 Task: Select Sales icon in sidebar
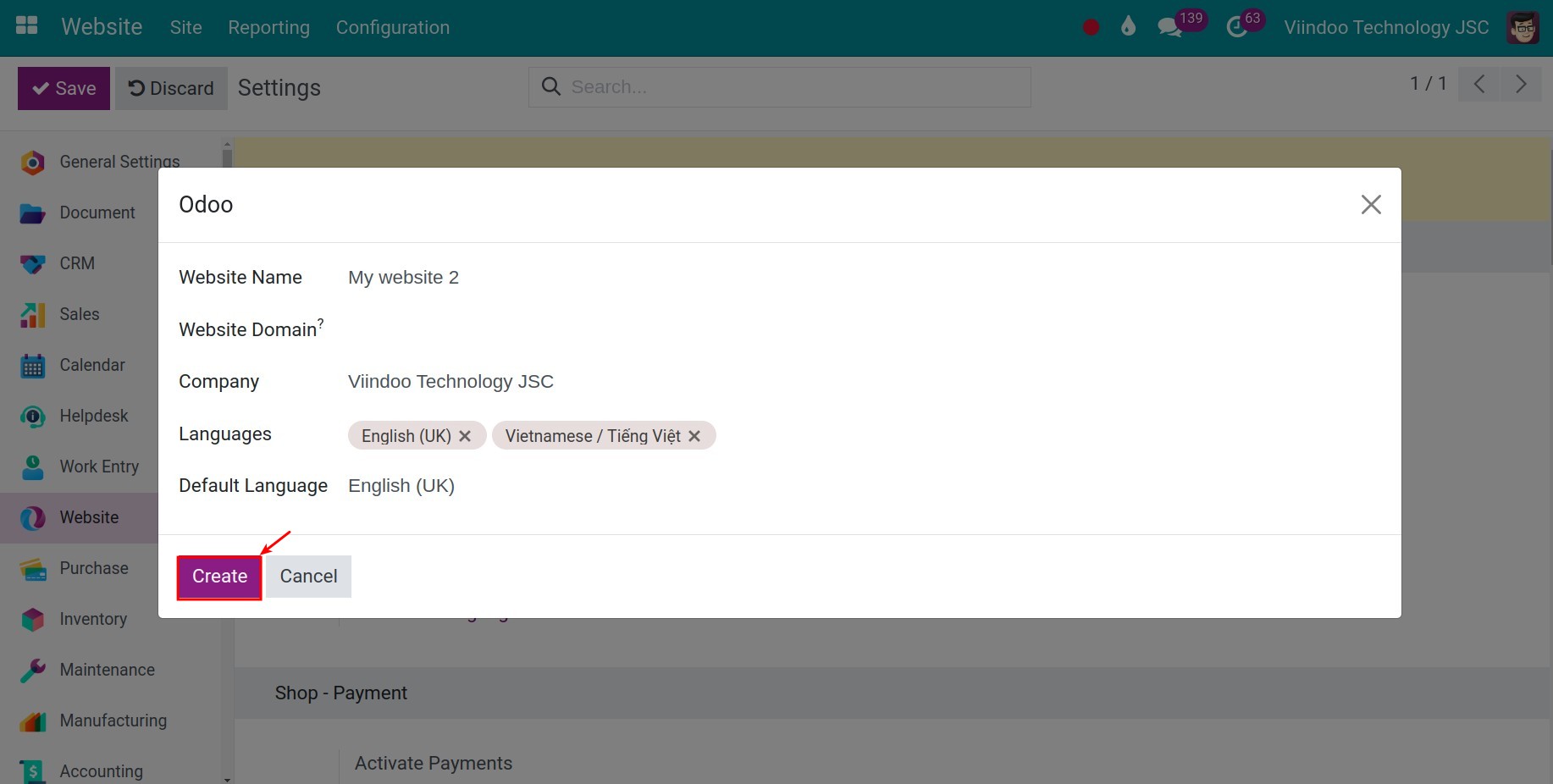click(x=32, y=314)
